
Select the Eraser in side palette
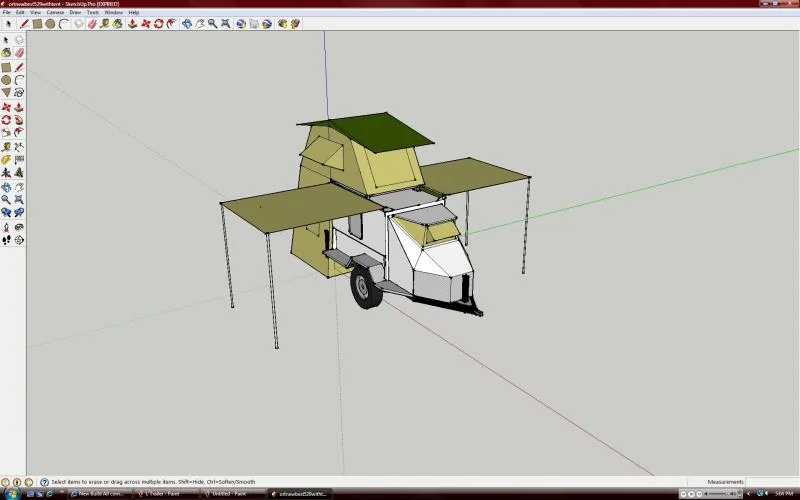19,53
